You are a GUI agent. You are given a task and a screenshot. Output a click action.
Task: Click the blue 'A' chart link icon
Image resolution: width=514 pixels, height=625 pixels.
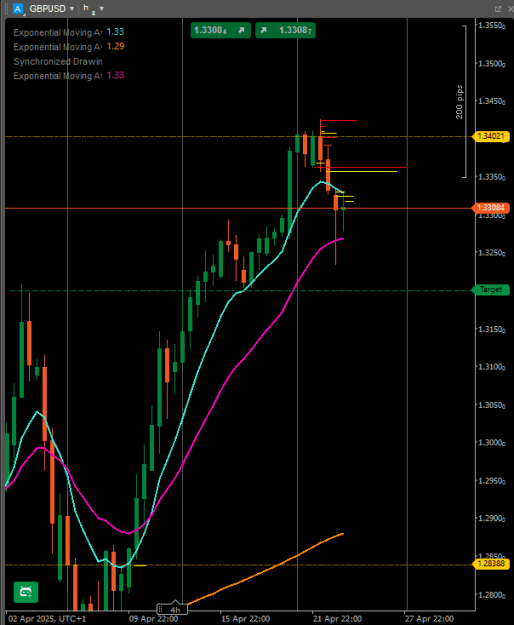[18, 8]
